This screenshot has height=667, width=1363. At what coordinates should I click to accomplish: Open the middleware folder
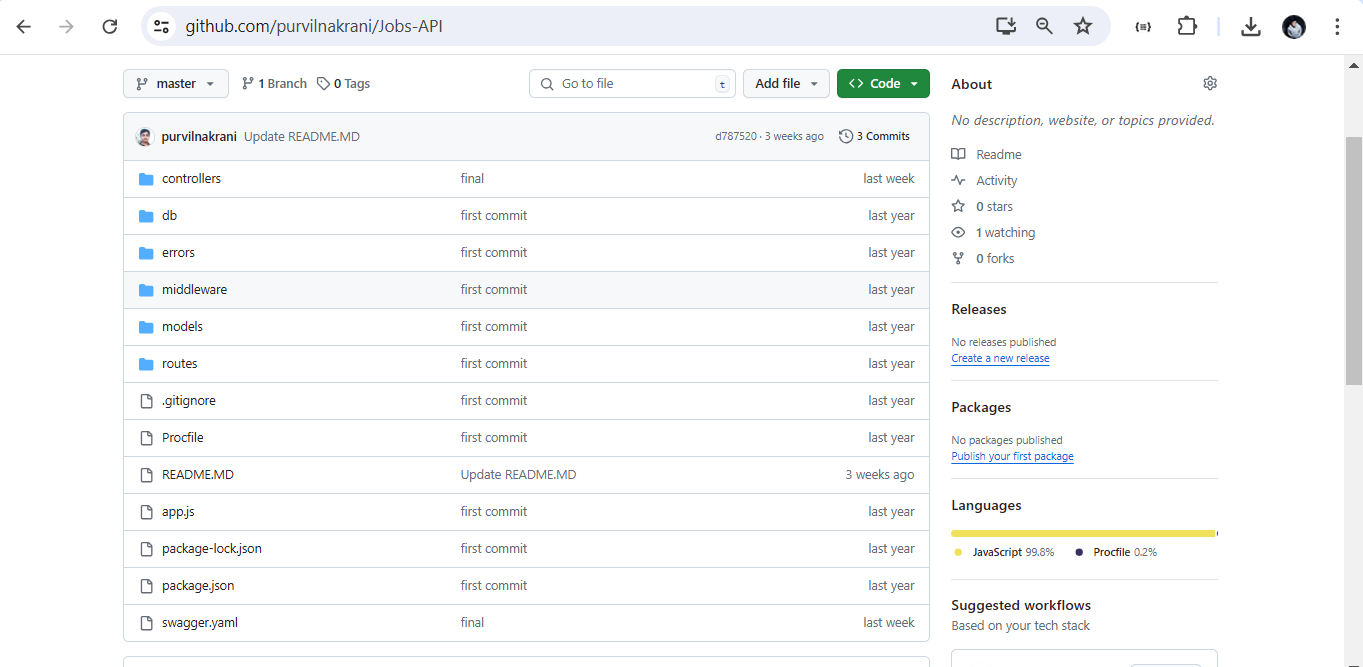(194, 290)
